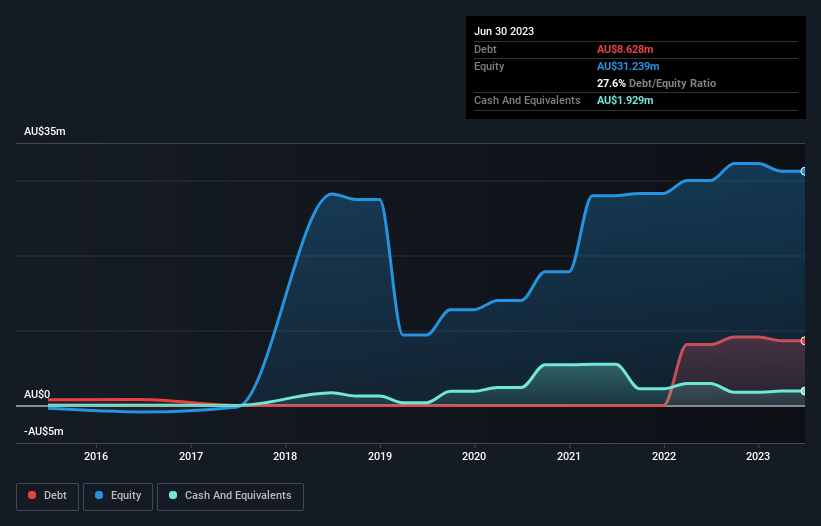This screenshot has width=821, height=526.
Task: Click the AU$0 axis label
Action: [37, 394]
